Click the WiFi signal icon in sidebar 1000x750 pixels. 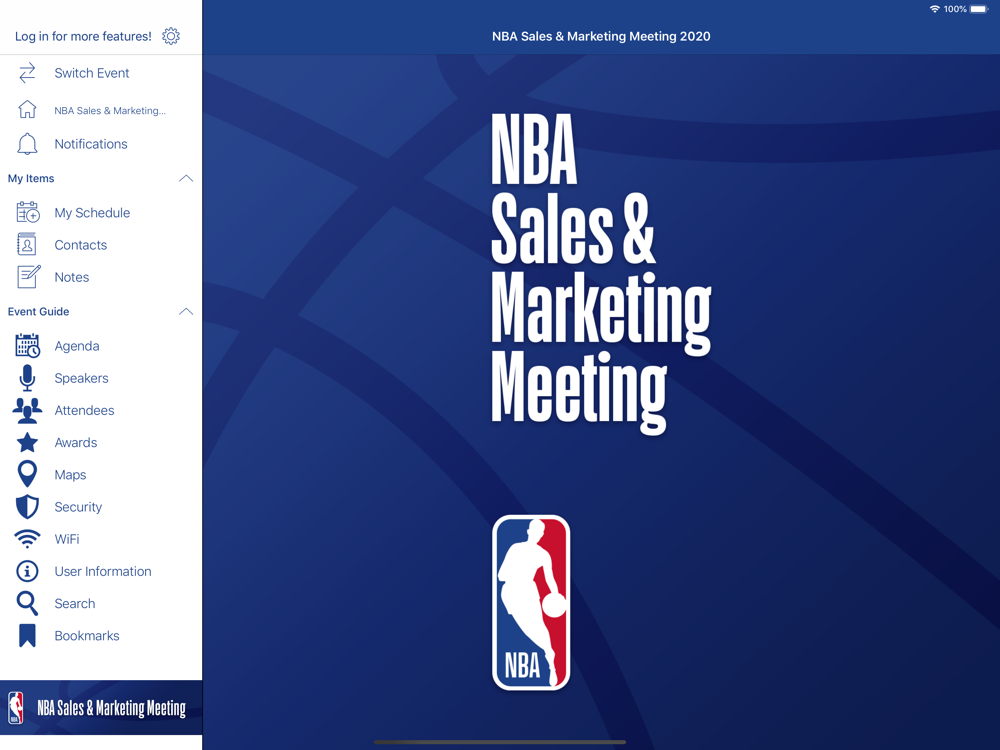[27, 540]
